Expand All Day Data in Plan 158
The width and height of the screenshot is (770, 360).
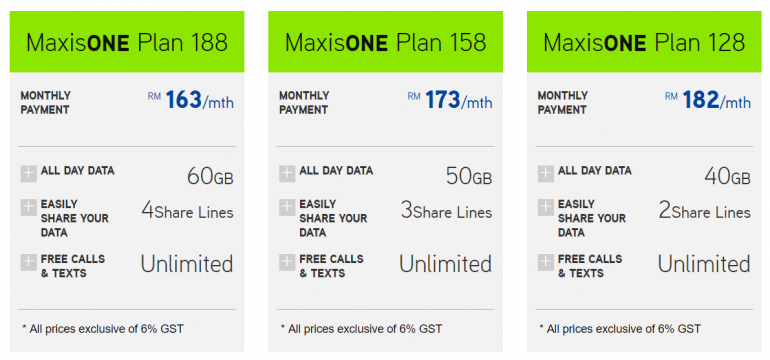(x=287, y=174)
